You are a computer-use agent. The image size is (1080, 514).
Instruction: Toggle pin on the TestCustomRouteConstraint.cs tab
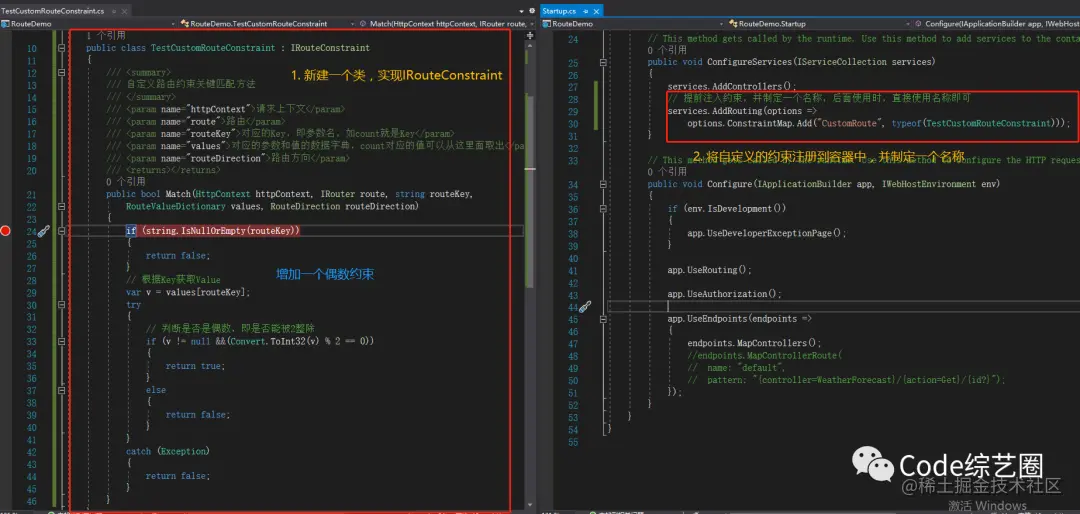(x=114, y=12)
